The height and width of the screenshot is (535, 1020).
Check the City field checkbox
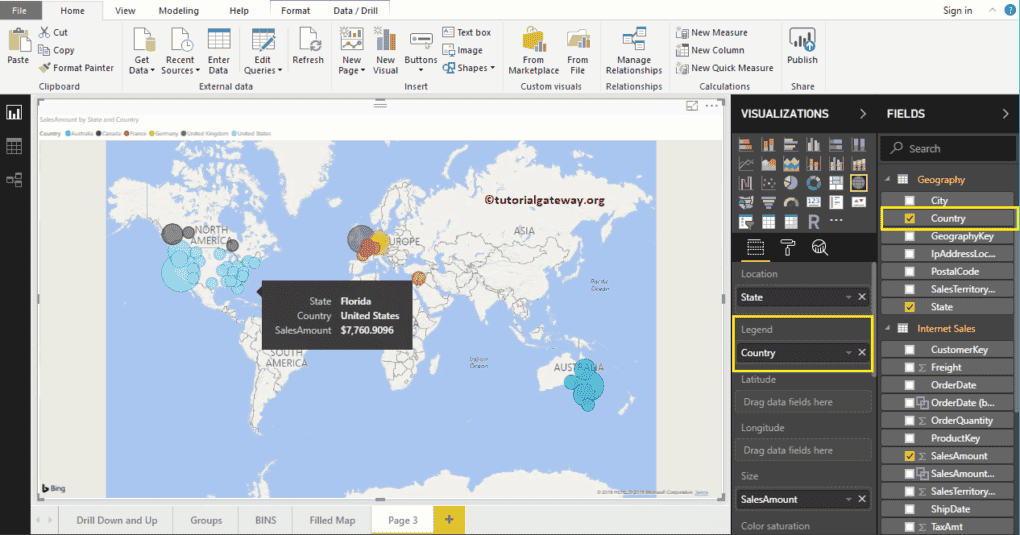point(909,201)
